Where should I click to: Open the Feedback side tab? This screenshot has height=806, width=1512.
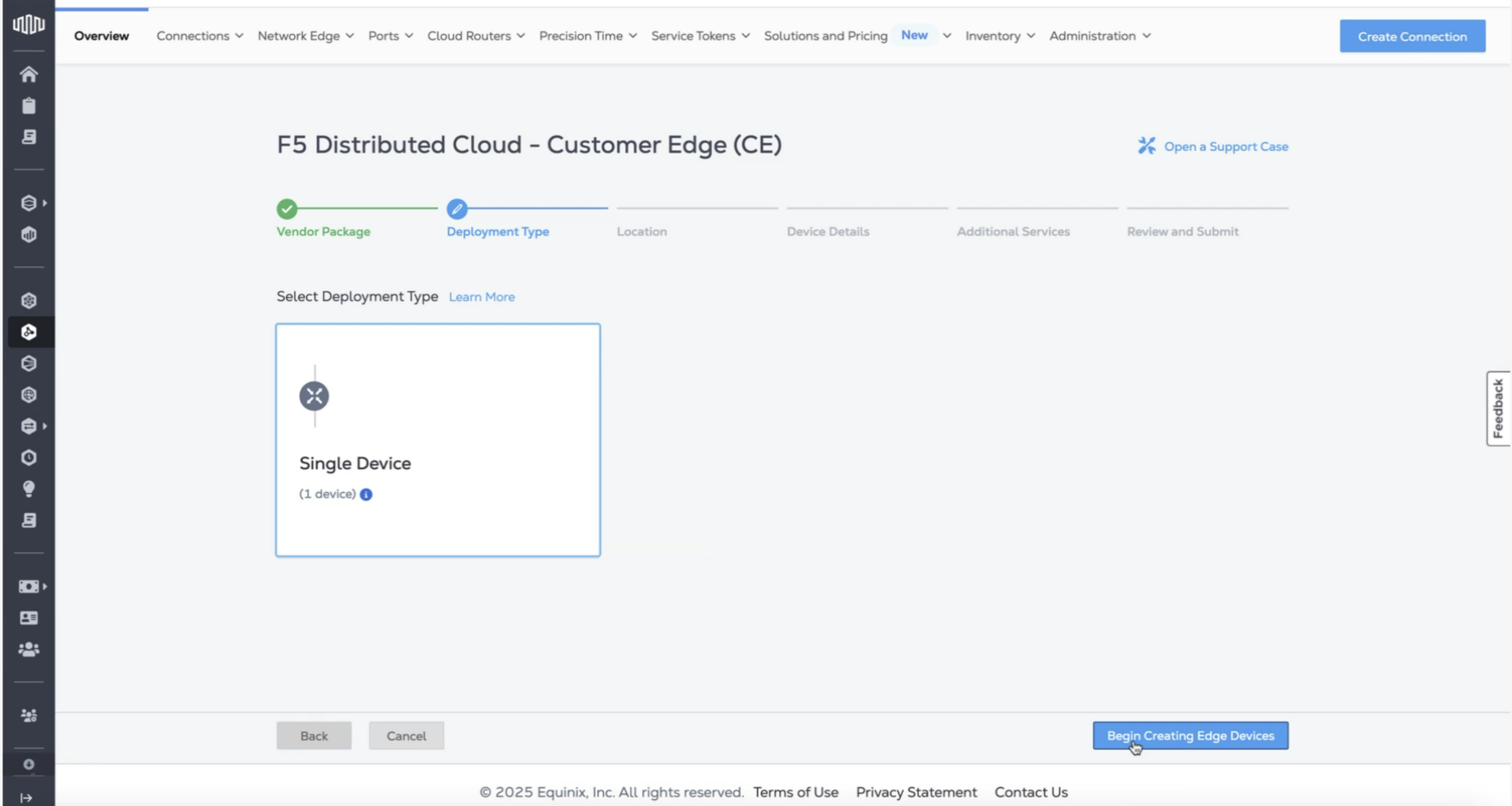click(1498, 408)
